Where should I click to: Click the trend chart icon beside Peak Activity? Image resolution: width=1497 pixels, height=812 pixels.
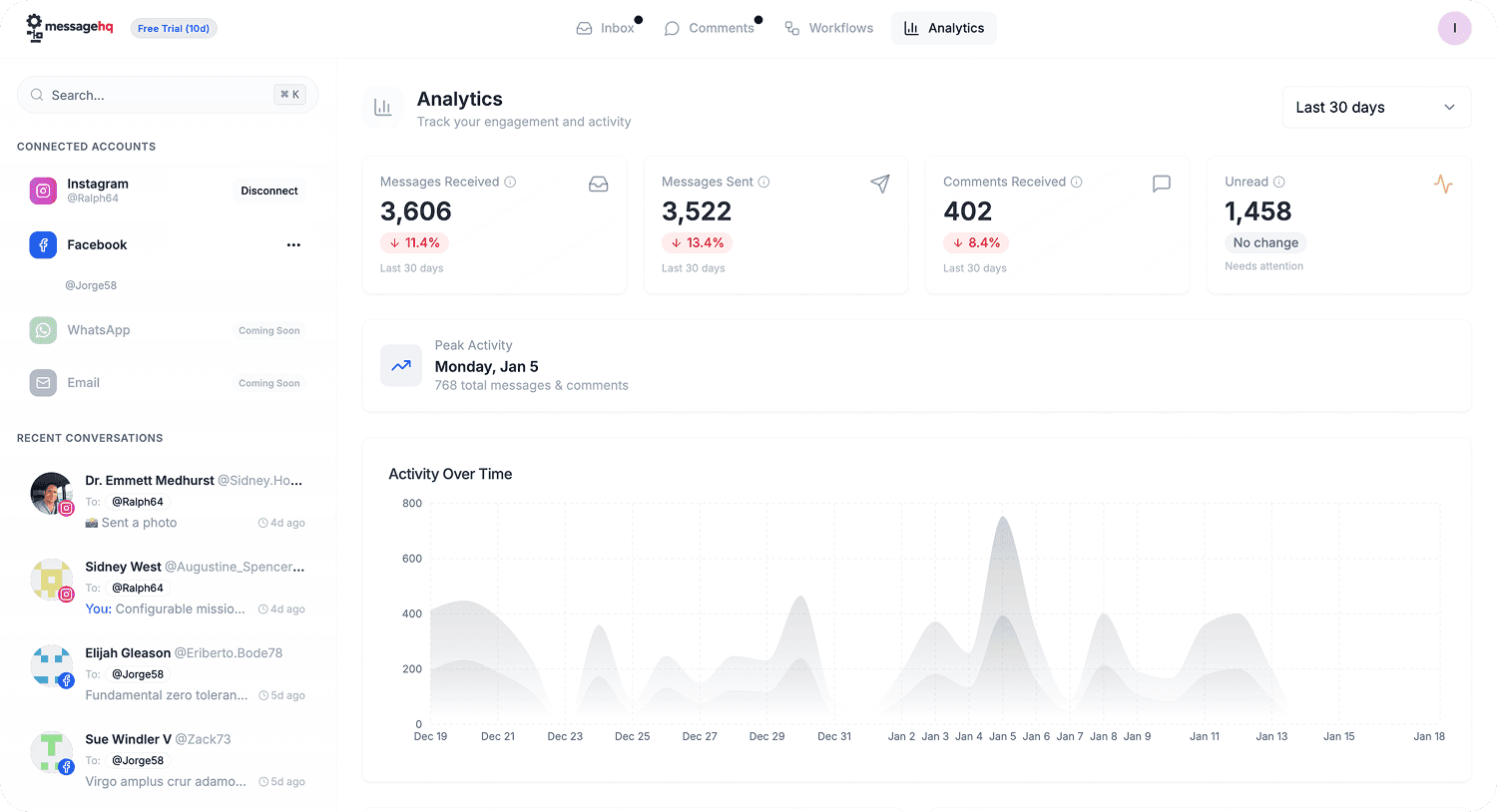(400, 365)
